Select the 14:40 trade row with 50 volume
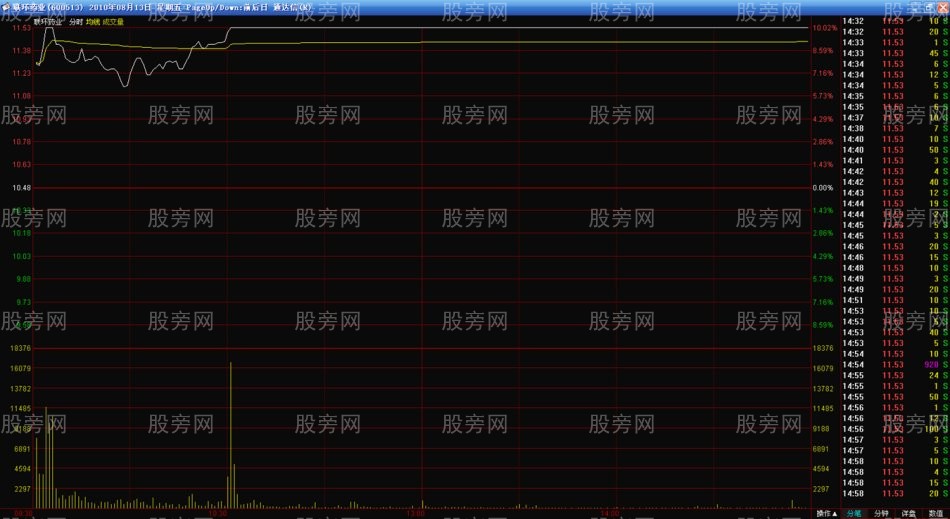Image resolution: width=950 pixels, height=519 pixels. [x=895, y=150]
